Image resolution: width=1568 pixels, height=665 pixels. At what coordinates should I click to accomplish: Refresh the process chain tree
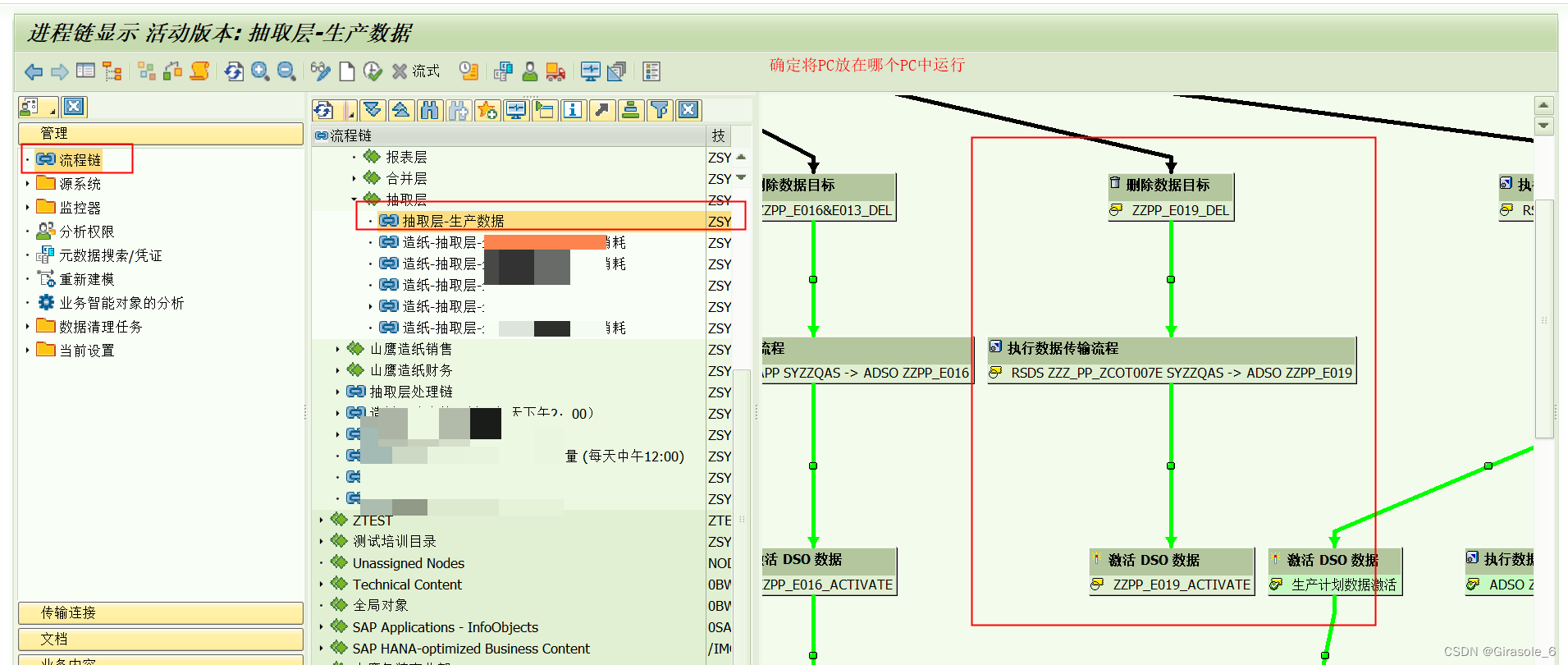point(323,110)
